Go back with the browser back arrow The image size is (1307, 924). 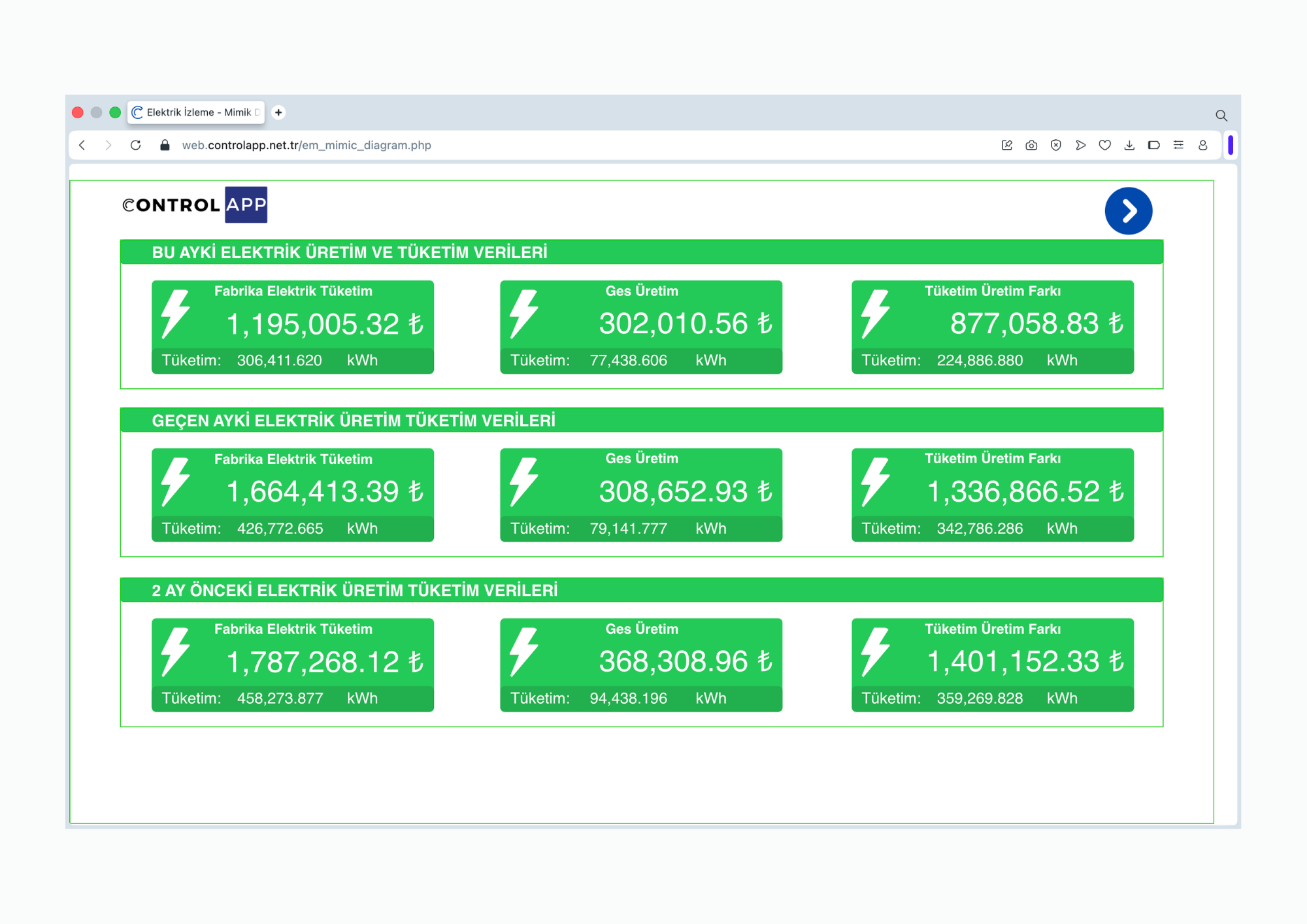coord(82,145)
